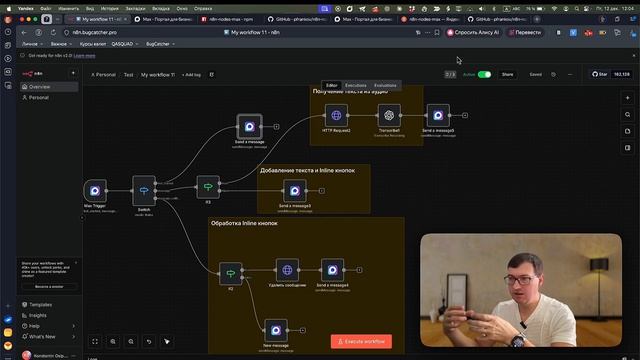640x360 pixels.
Task: Click the Спросить Алису AI button
Action: 473,32
